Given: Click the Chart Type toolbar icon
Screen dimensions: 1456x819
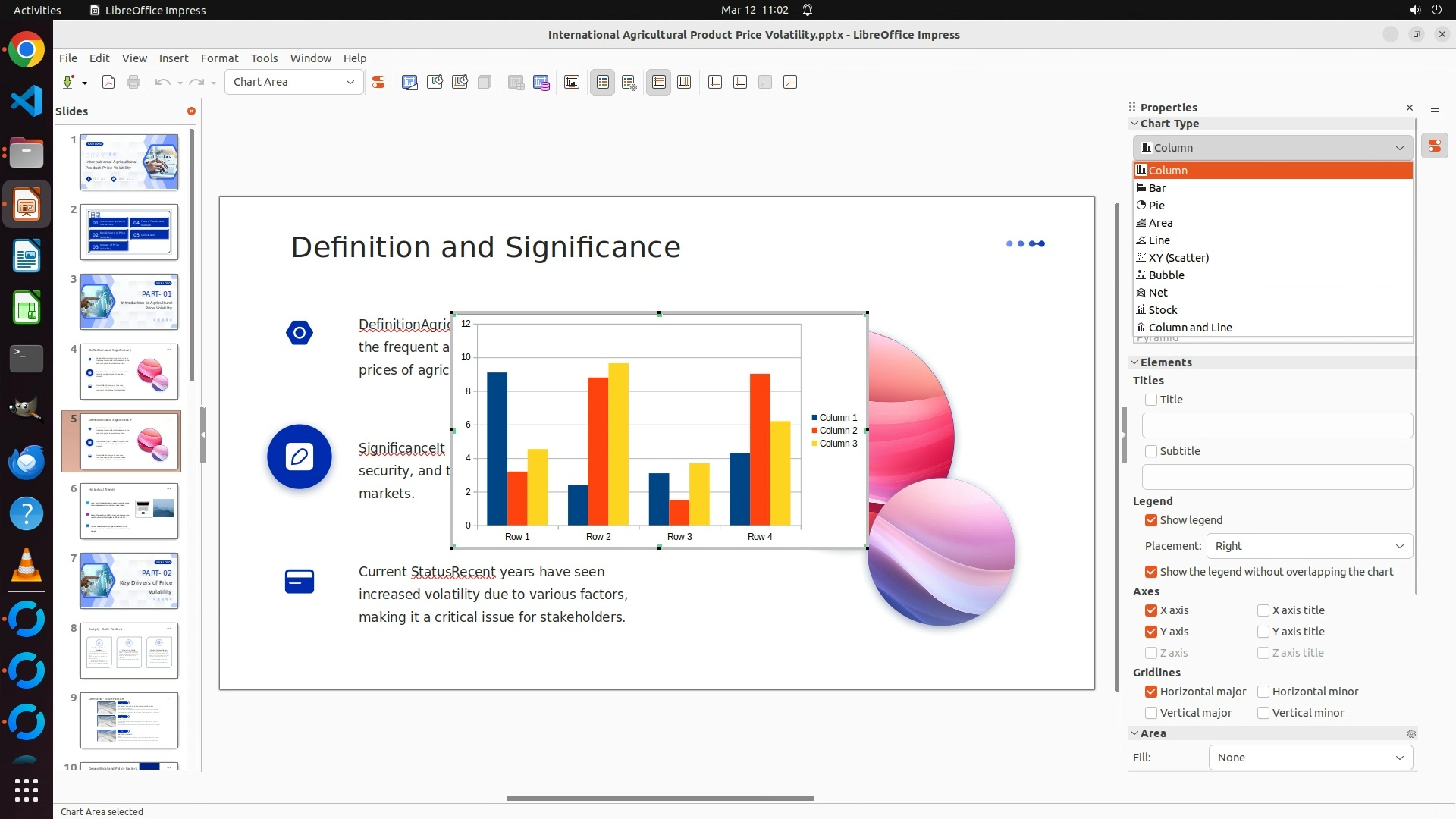Looking at the screenshot, I should tap(409, 82).
